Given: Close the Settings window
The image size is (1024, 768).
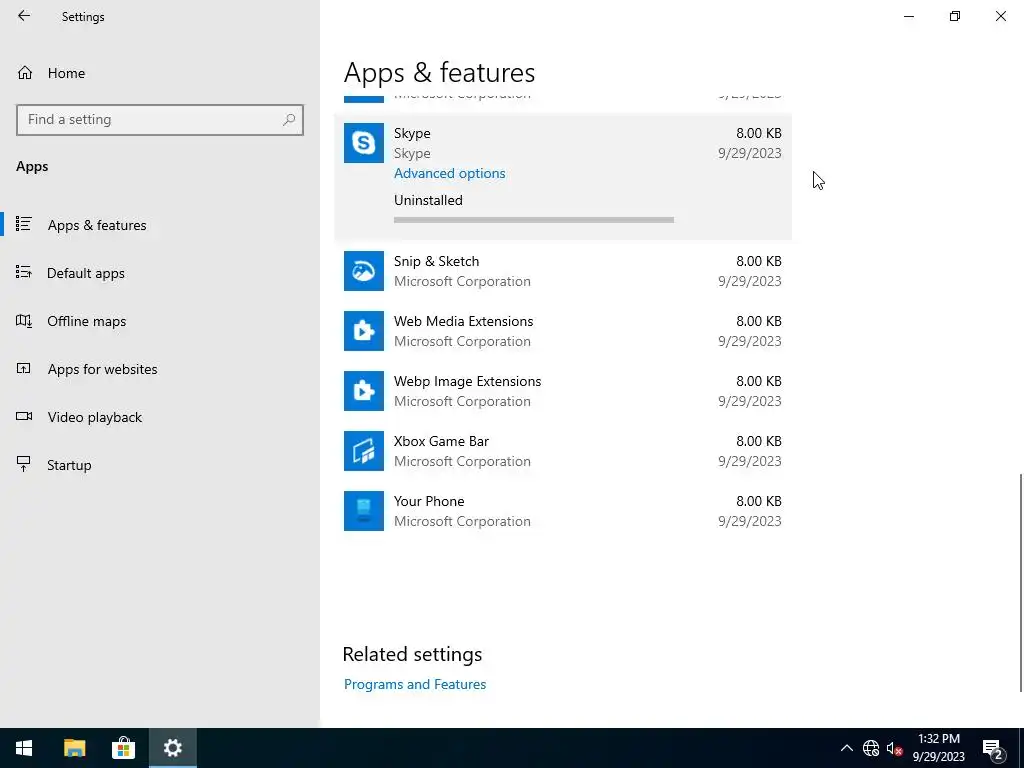Looking at the screenshot, I should [x=1000, y=16].
